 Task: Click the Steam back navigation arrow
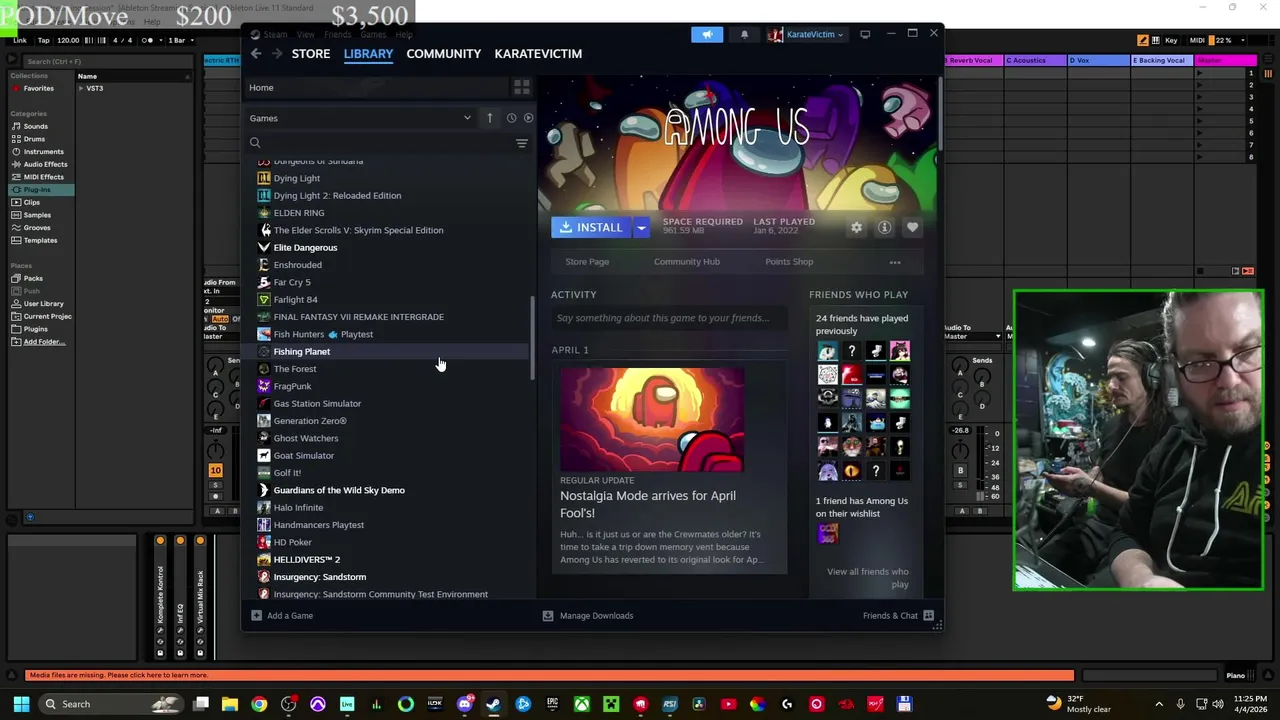point(256,54)
